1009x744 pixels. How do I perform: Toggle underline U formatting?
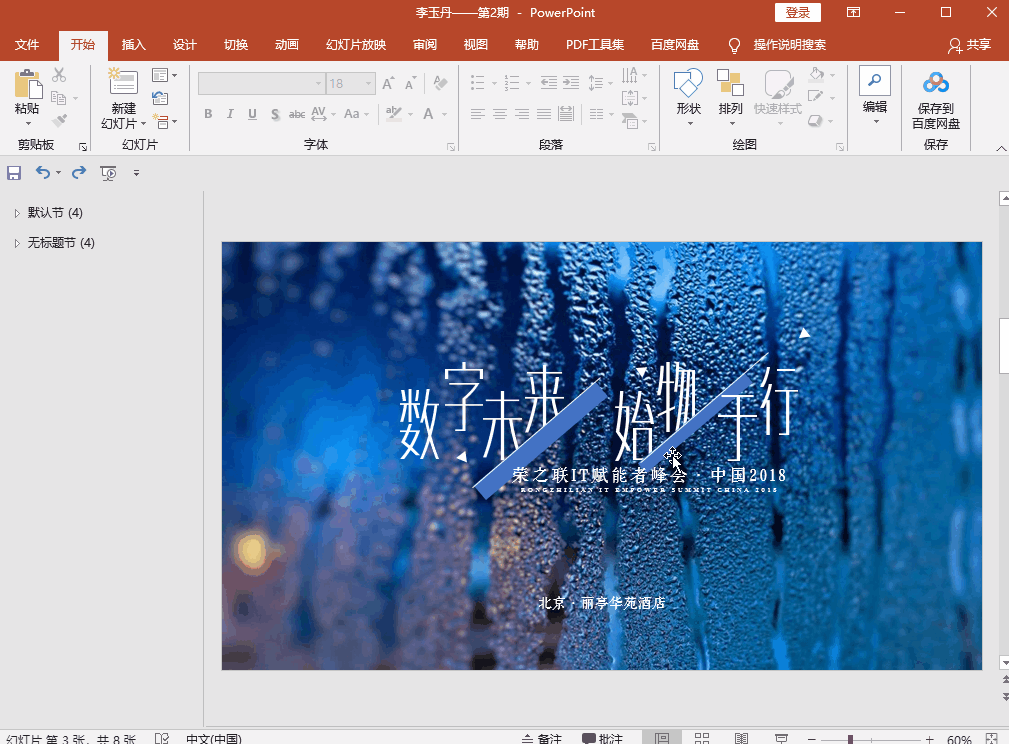(252, 114)
